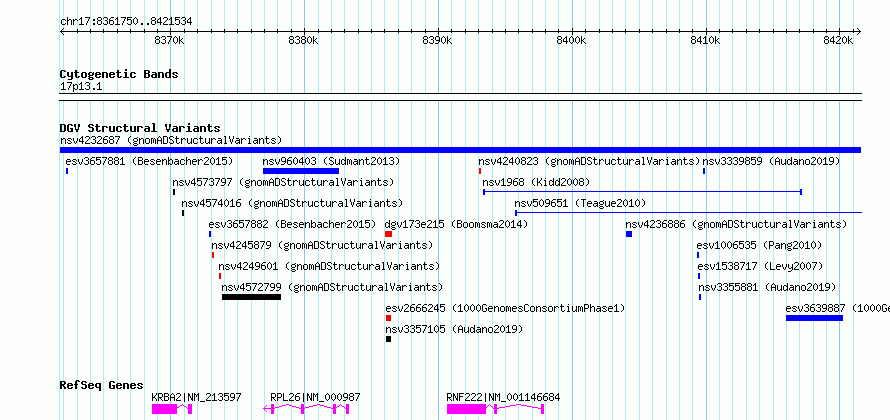890x420 pixels.
Task: Click nsv4572799 gnomAD variant label
Action: point(333,287)
